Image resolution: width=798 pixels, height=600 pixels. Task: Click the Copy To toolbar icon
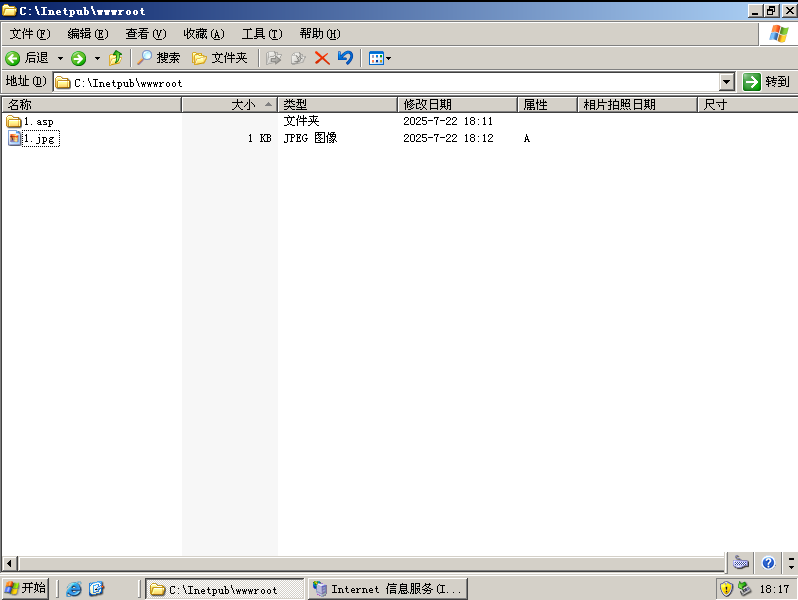(298, 58)
